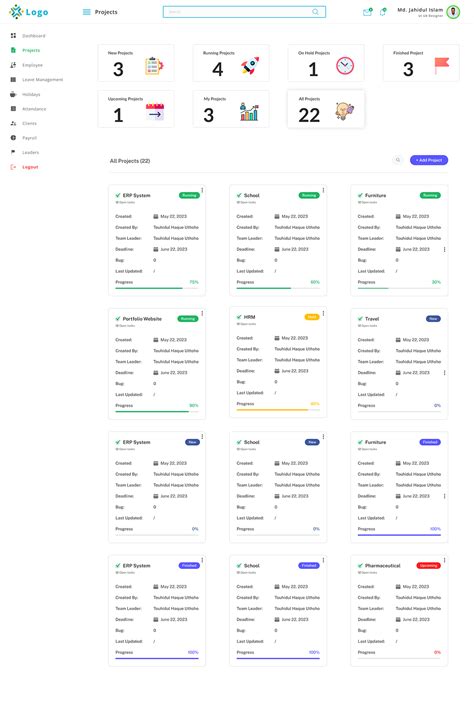Click the Logo image in the top-left header
Viewport: 474px width, 702px height.
point(29,12)
